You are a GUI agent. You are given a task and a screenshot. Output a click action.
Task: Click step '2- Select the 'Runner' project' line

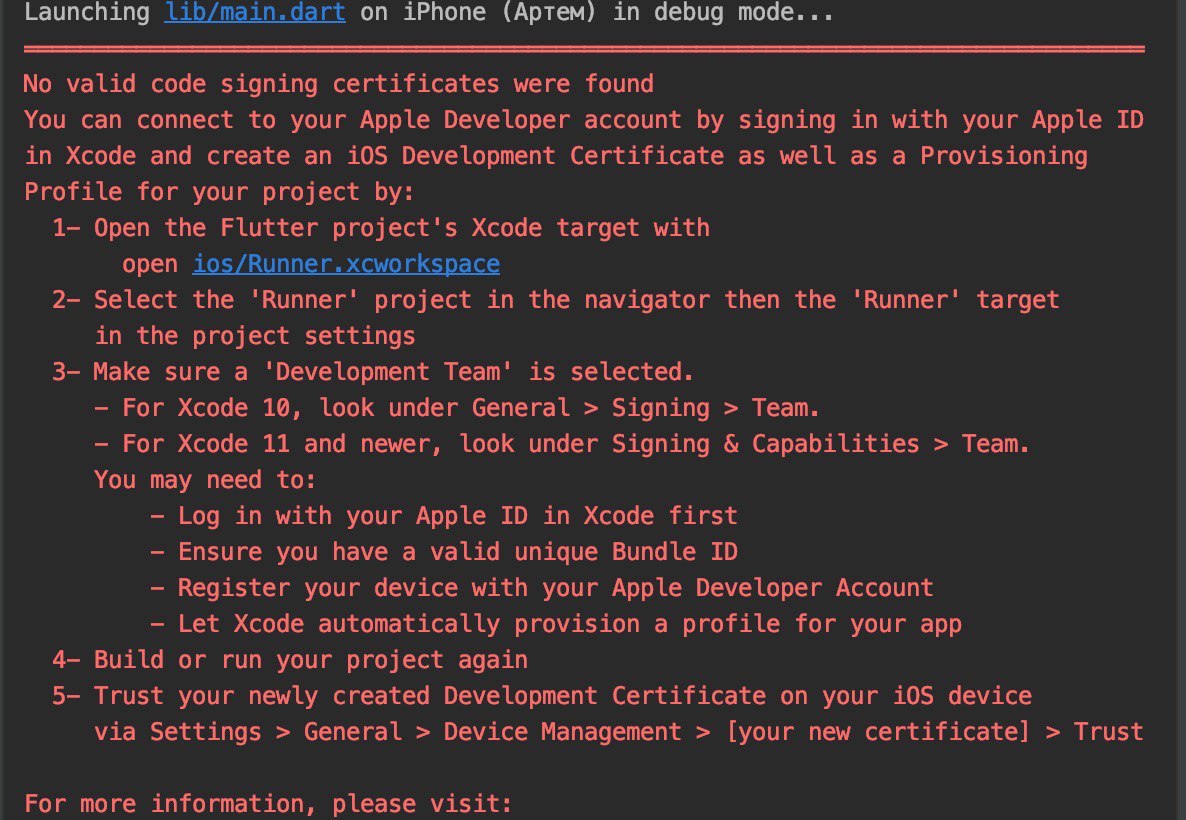(x=556, y=300)
